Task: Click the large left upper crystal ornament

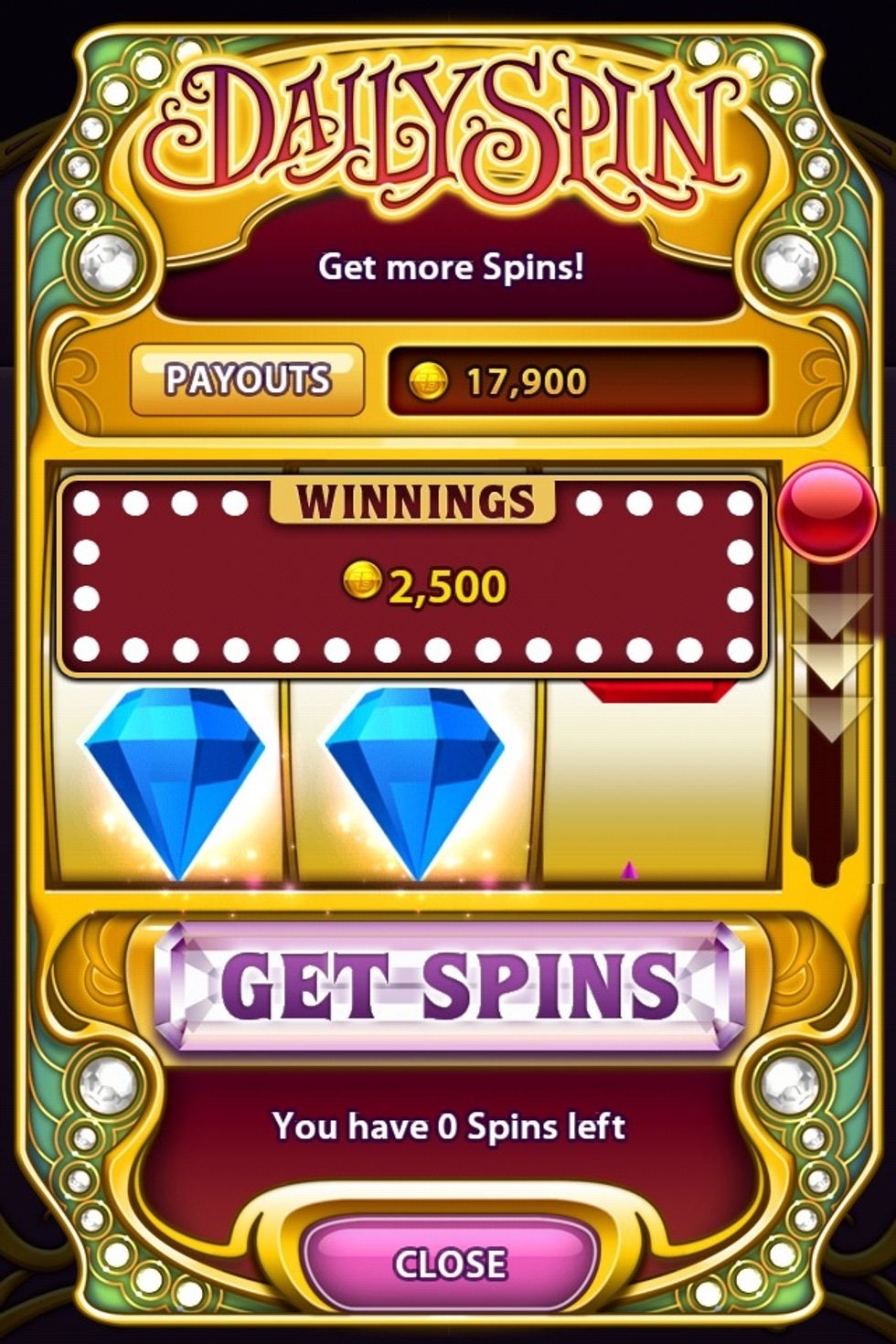Action: (x=110, y=264)
